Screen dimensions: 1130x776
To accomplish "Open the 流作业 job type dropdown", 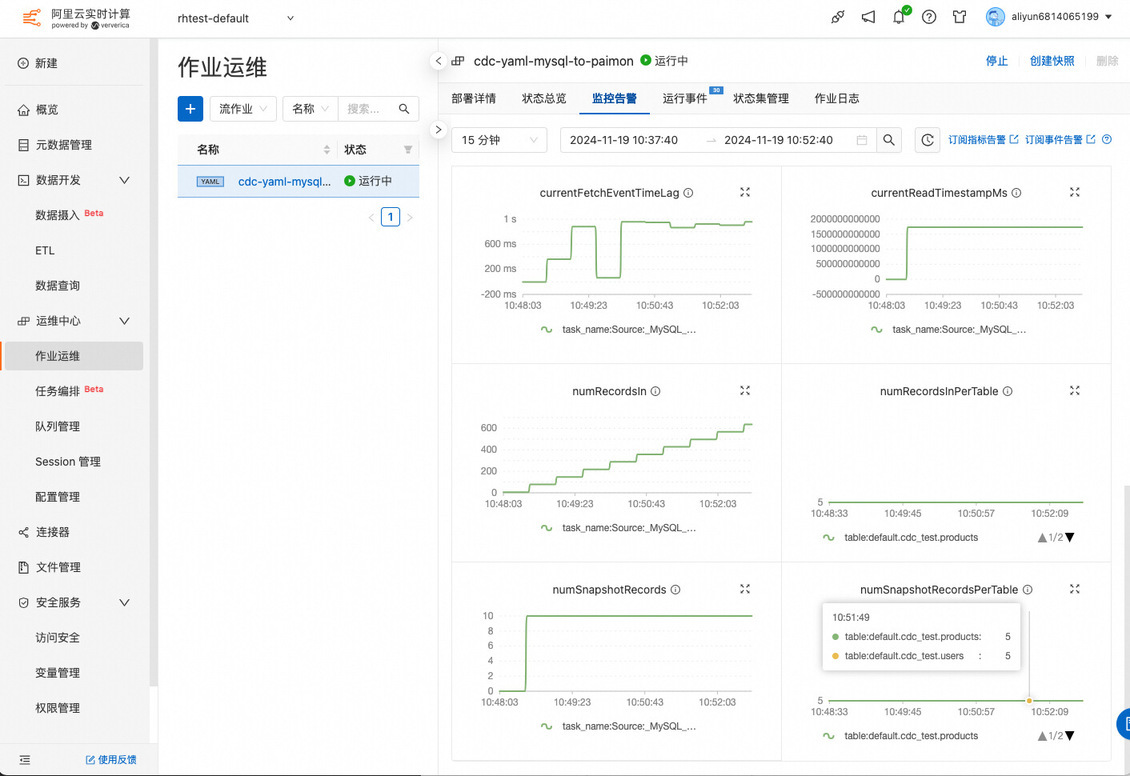I will pos(243,108).
